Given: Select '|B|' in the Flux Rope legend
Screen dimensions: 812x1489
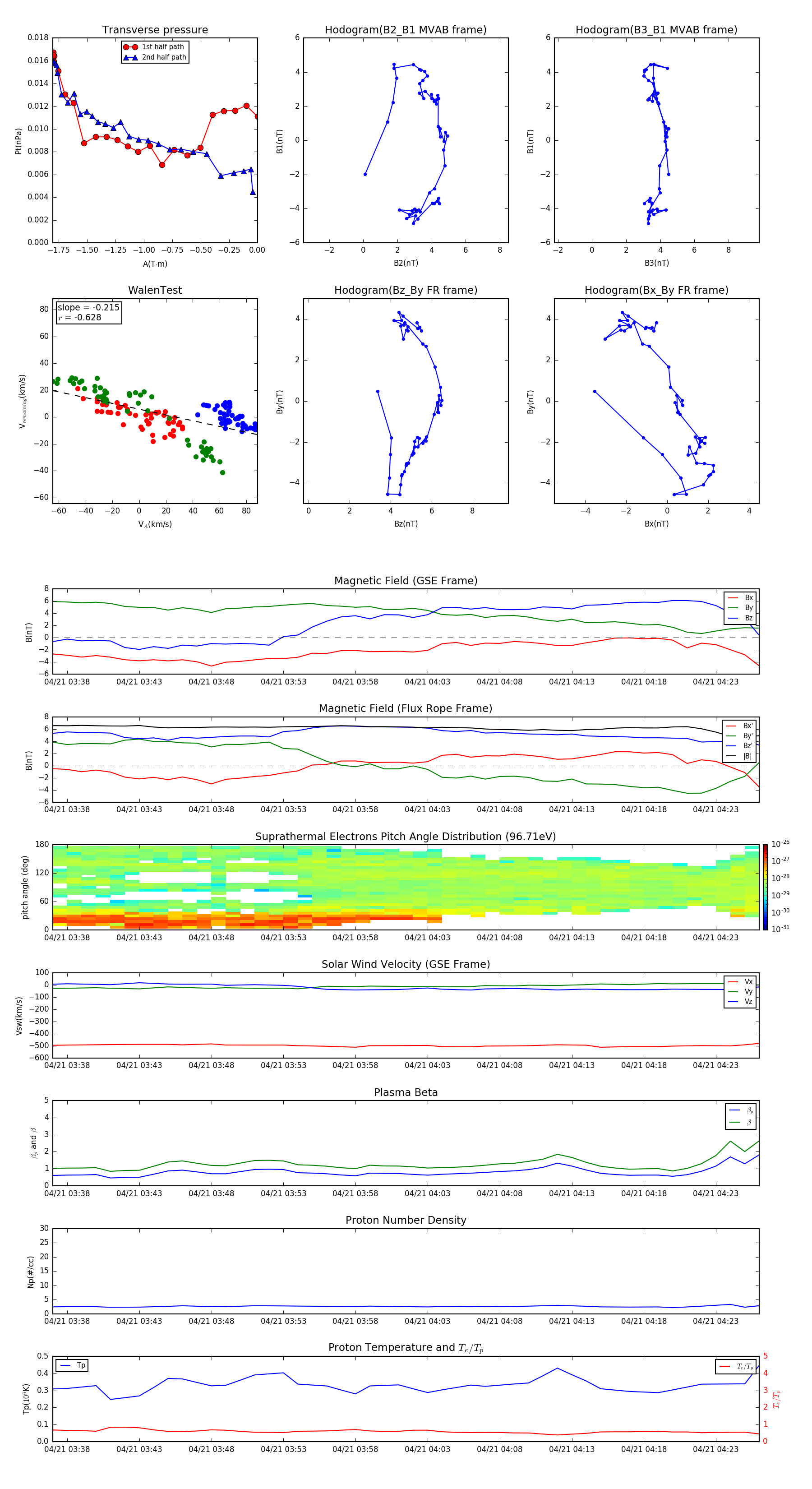Looking at the screenshot, I should 740,756.
